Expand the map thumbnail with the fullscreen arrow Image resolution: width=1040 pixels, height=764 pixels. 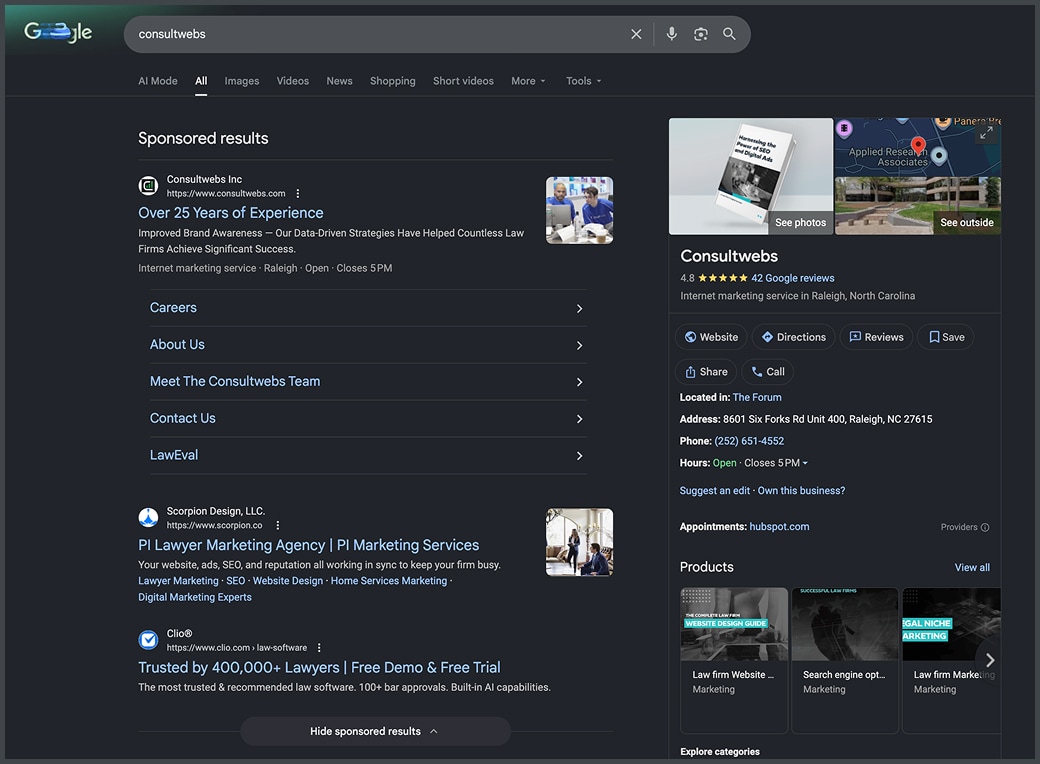(x=985, y=131)
